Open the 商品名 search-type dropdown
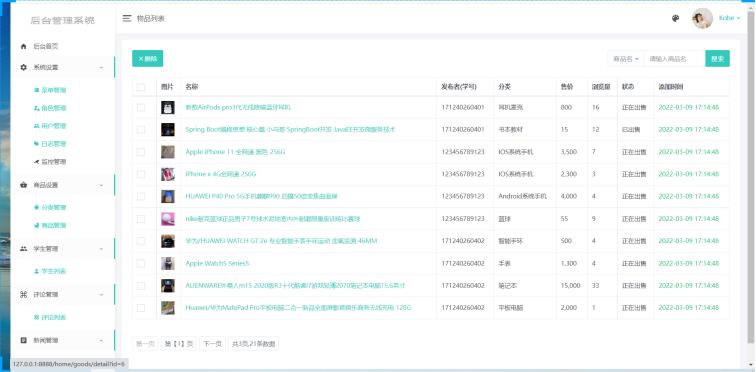Screen dimensions: 756x372 coord(626,59)
